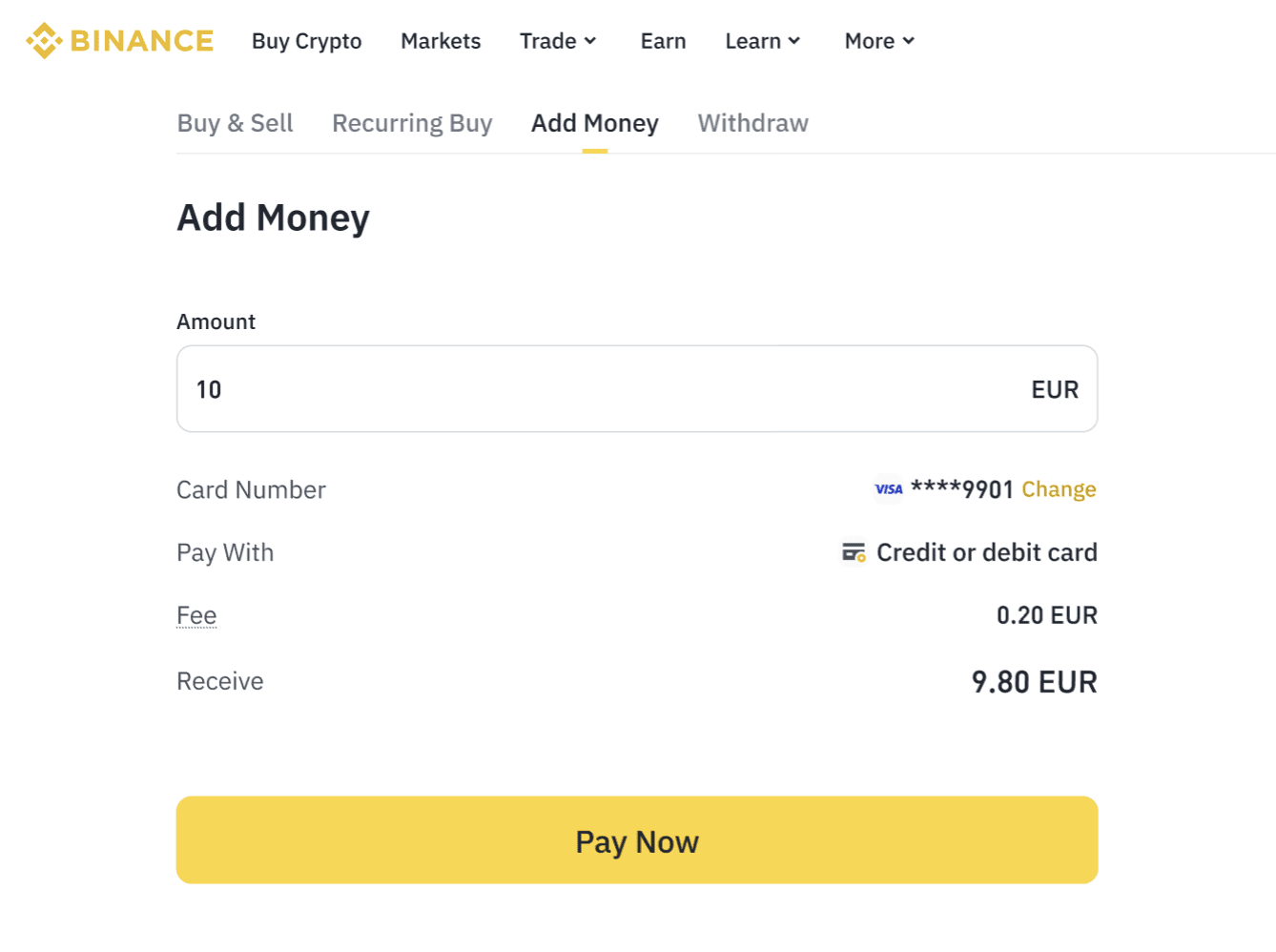
Task: Click the credit card payment icon
Action: point(854,552)
